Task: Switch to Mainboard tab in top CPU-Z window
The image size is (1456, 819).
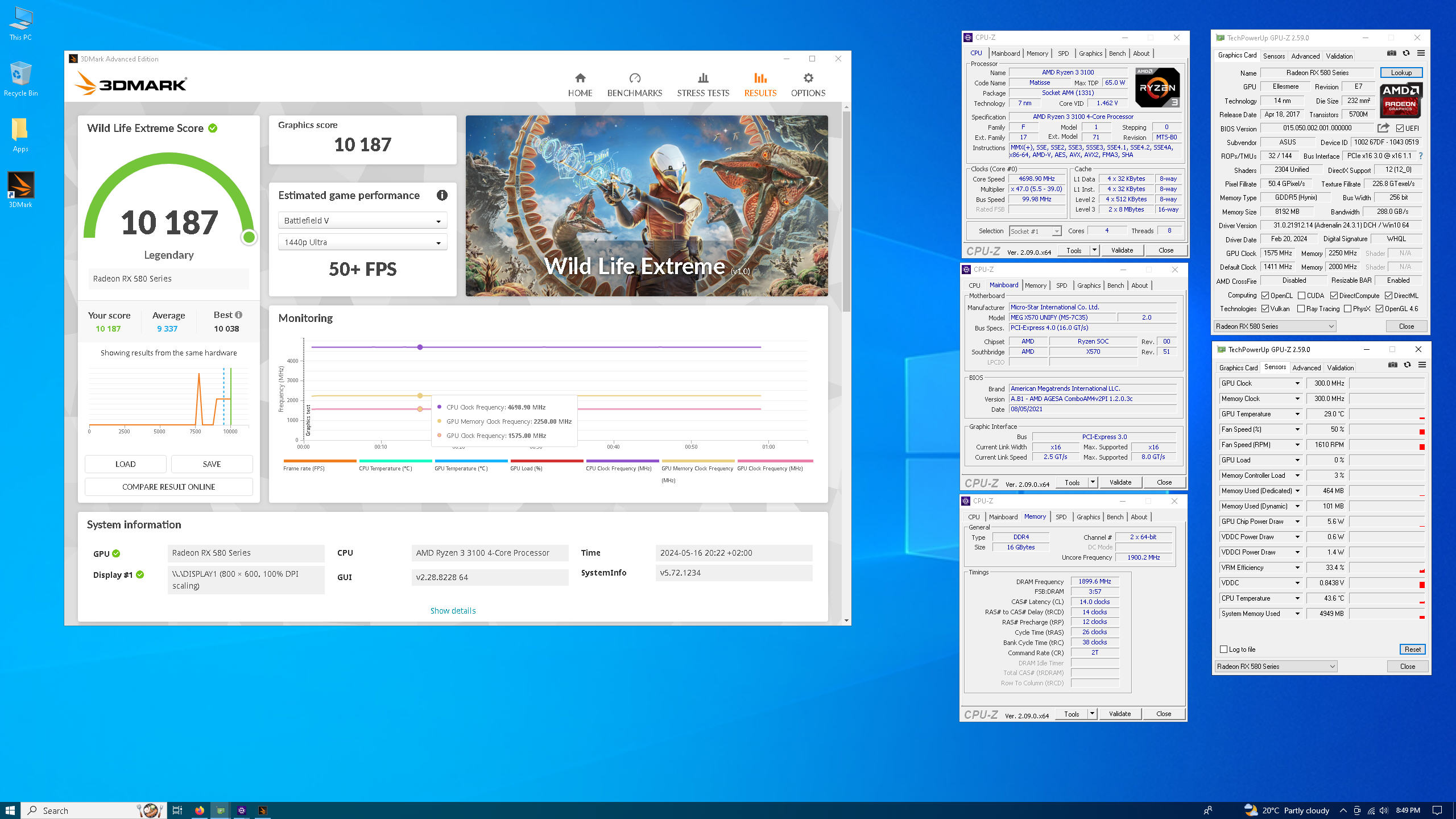Action: pos(1006,53)
